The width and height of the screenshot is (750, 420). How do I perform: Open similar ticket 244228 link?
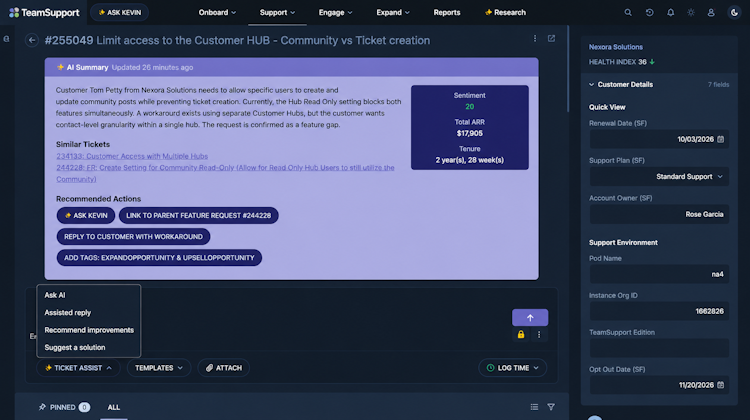point(225,173)
